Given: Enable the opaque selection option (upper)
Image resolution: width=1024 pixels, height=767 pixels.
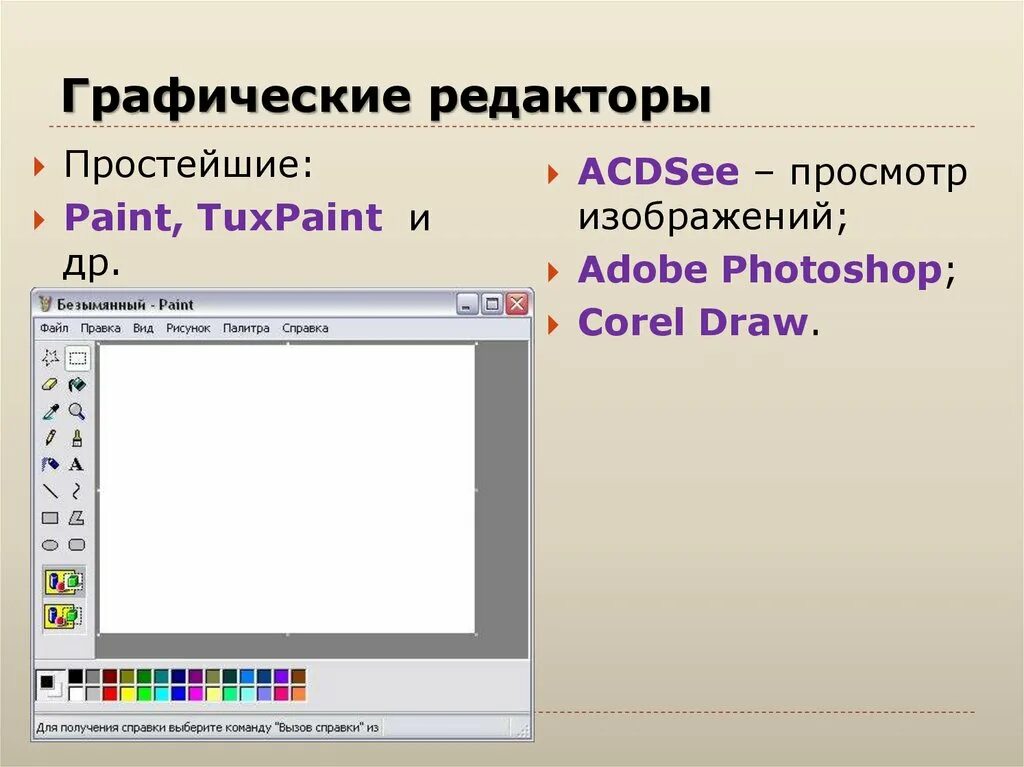Looking at the screenshot, I should click(63, 581).
